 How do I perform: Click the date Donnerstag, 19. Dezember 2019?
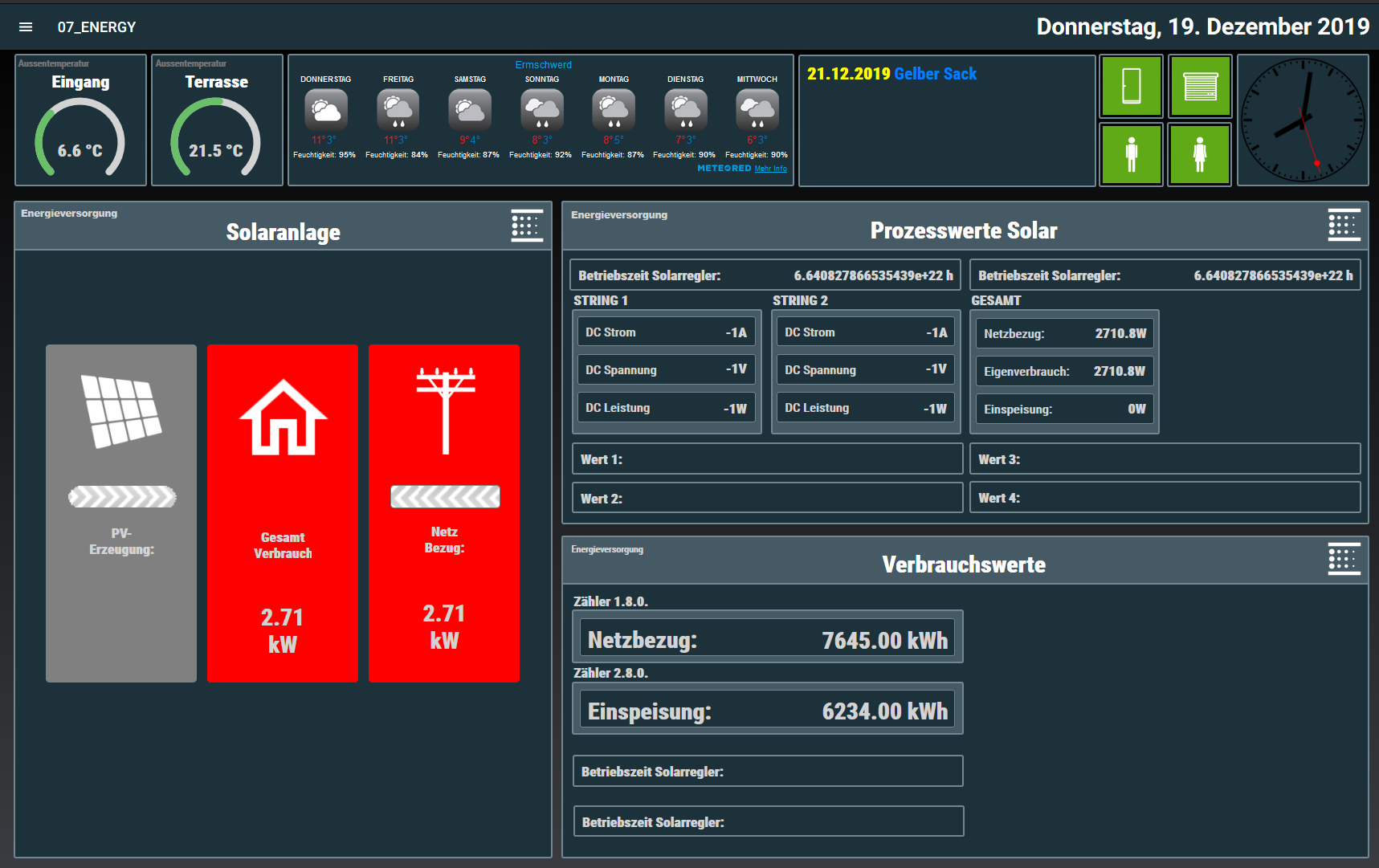coord(1202,26)
